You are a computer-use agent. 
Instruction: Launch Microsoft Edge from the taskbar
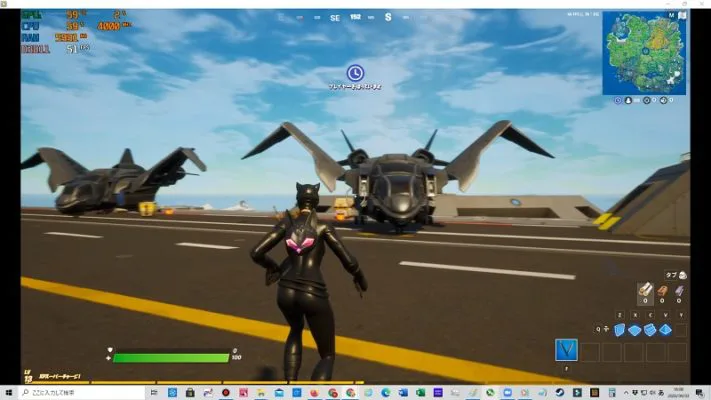point(386,393)
